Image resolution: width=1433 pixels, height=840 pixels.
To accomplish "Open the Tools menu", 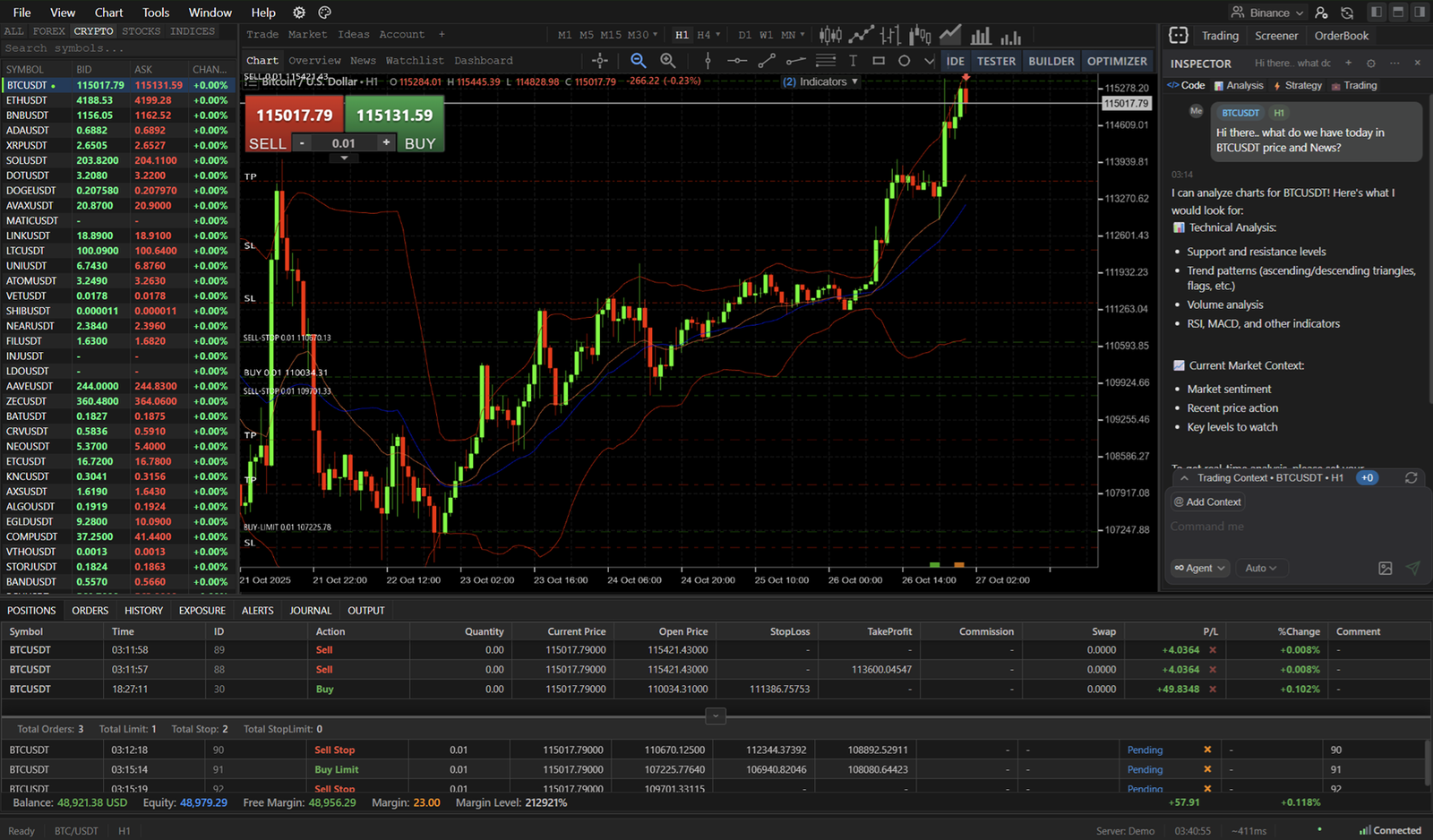I will click(x=155, y=12).
